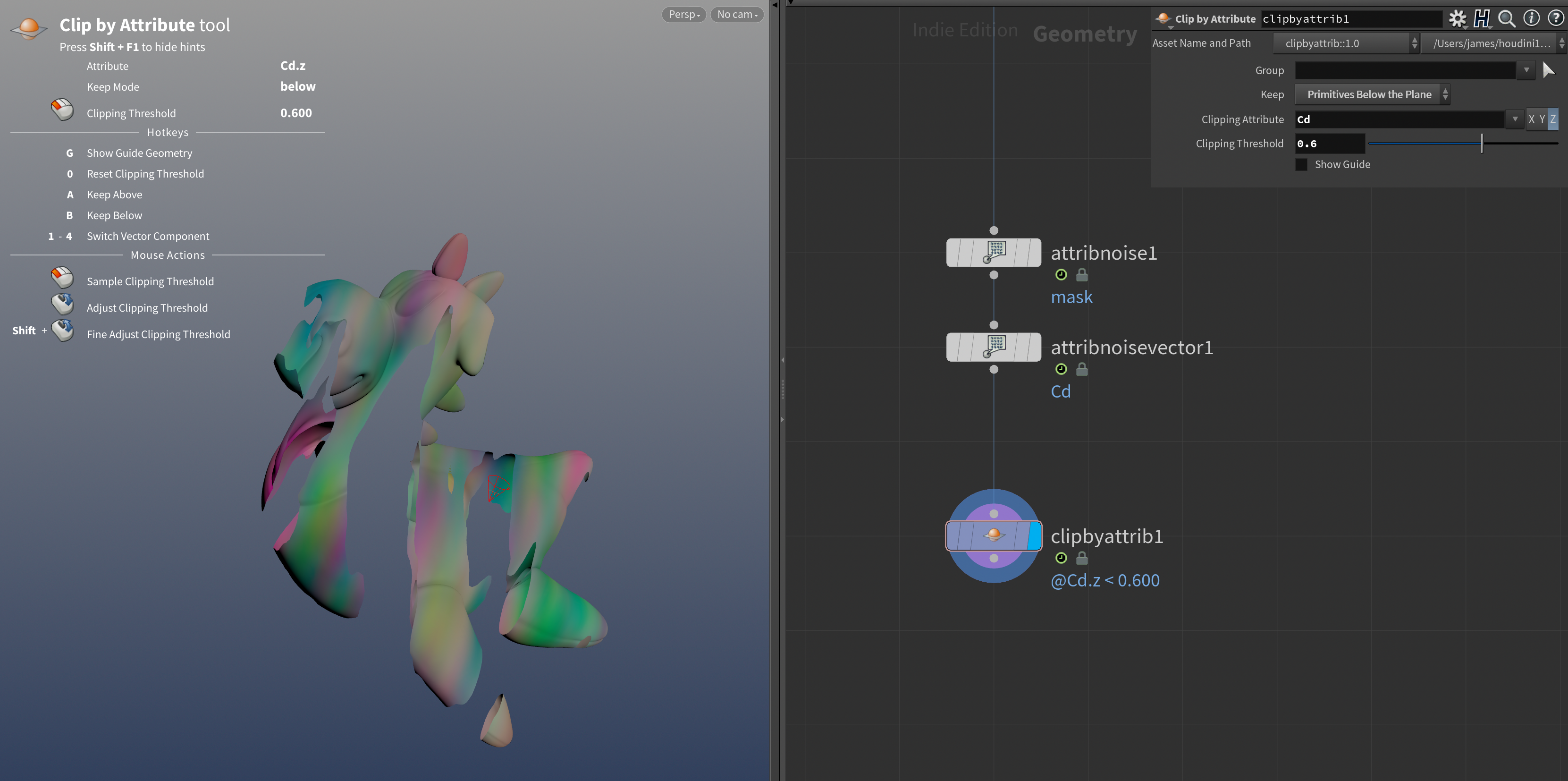The height and width of the screenshot is (781, 1568).
Task: Click the '@Cd.z < 0.600' descriptor text
Action: tap(1105, 581)
